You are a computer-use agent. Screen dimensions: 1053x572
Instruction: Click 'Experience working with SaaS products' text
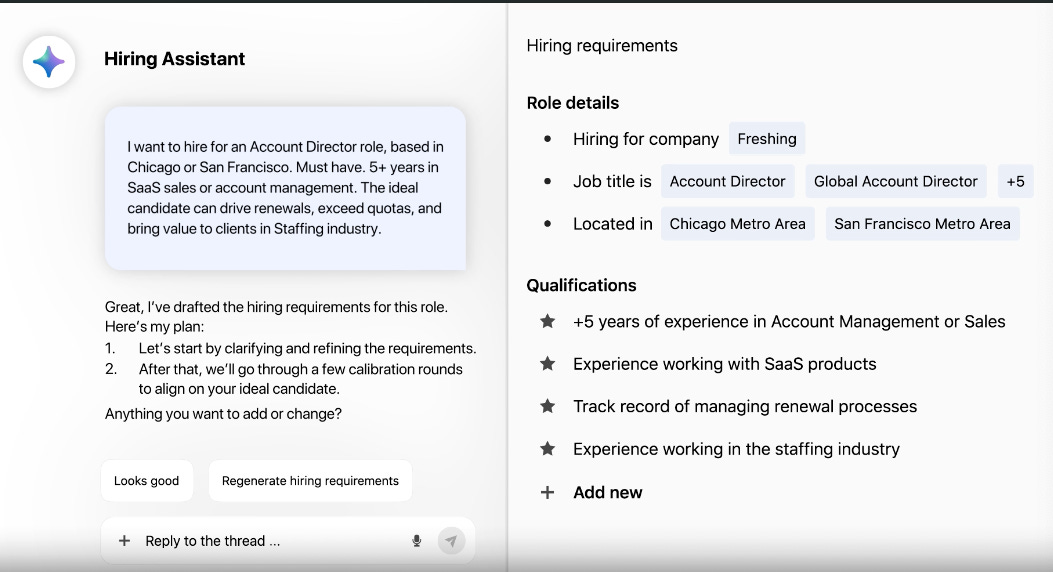tap(725, 364)
